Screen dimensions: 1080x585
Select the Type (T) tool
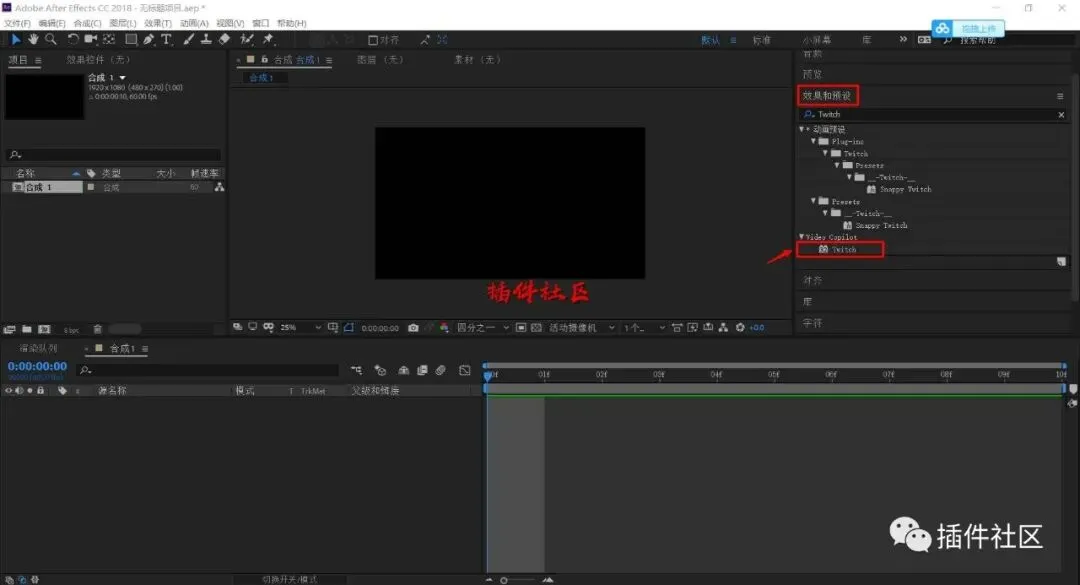[x=167, y=39]
